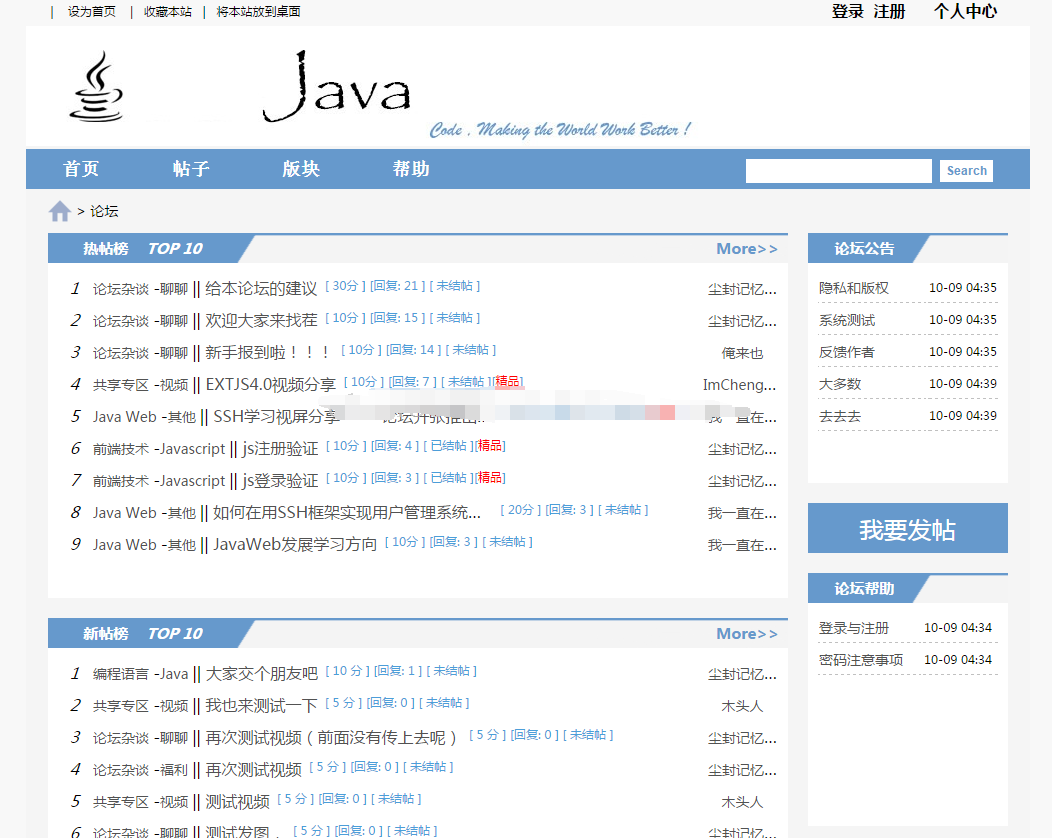Click the search text field
The height and width of the screenshot is (838, 1052).
point(839,170)
